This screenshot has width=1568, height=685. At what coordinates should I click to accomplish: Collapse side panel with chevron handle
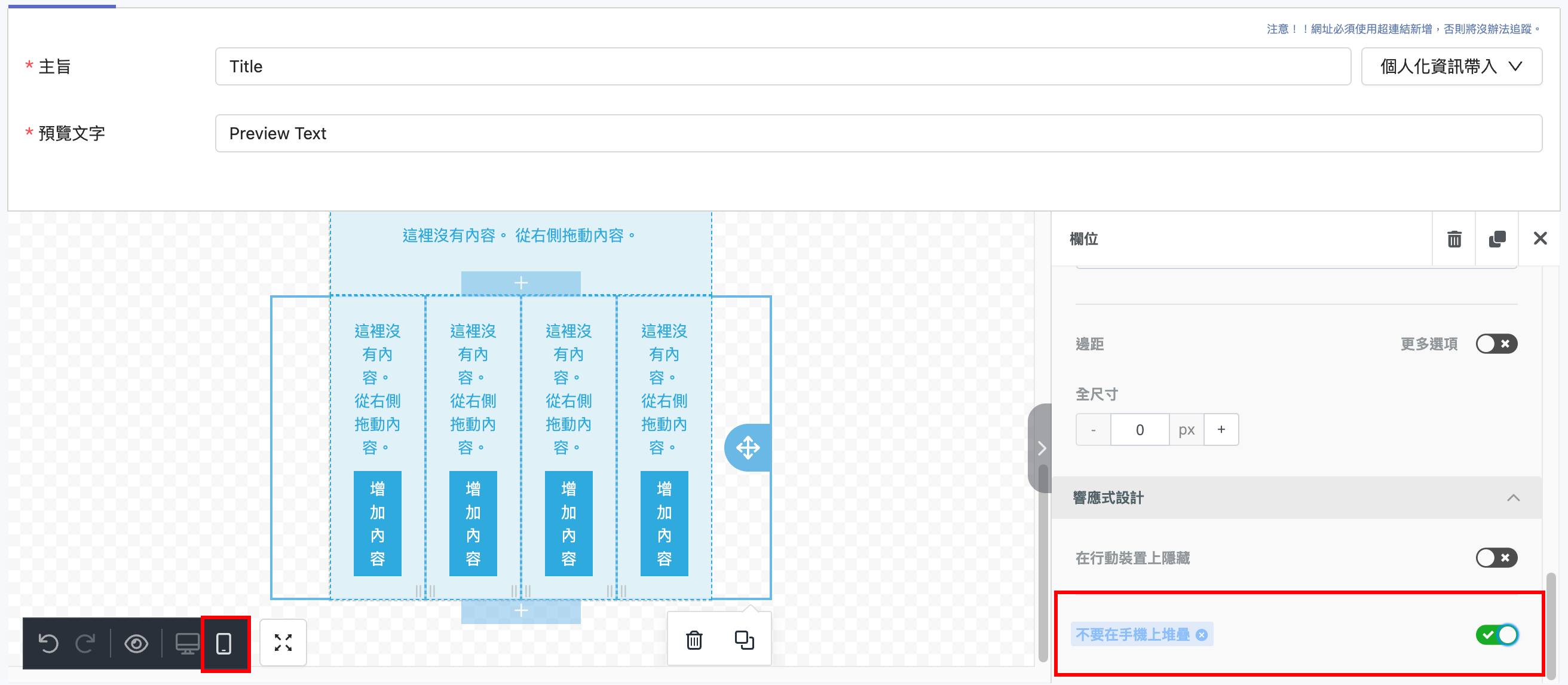pos(1041,448)
